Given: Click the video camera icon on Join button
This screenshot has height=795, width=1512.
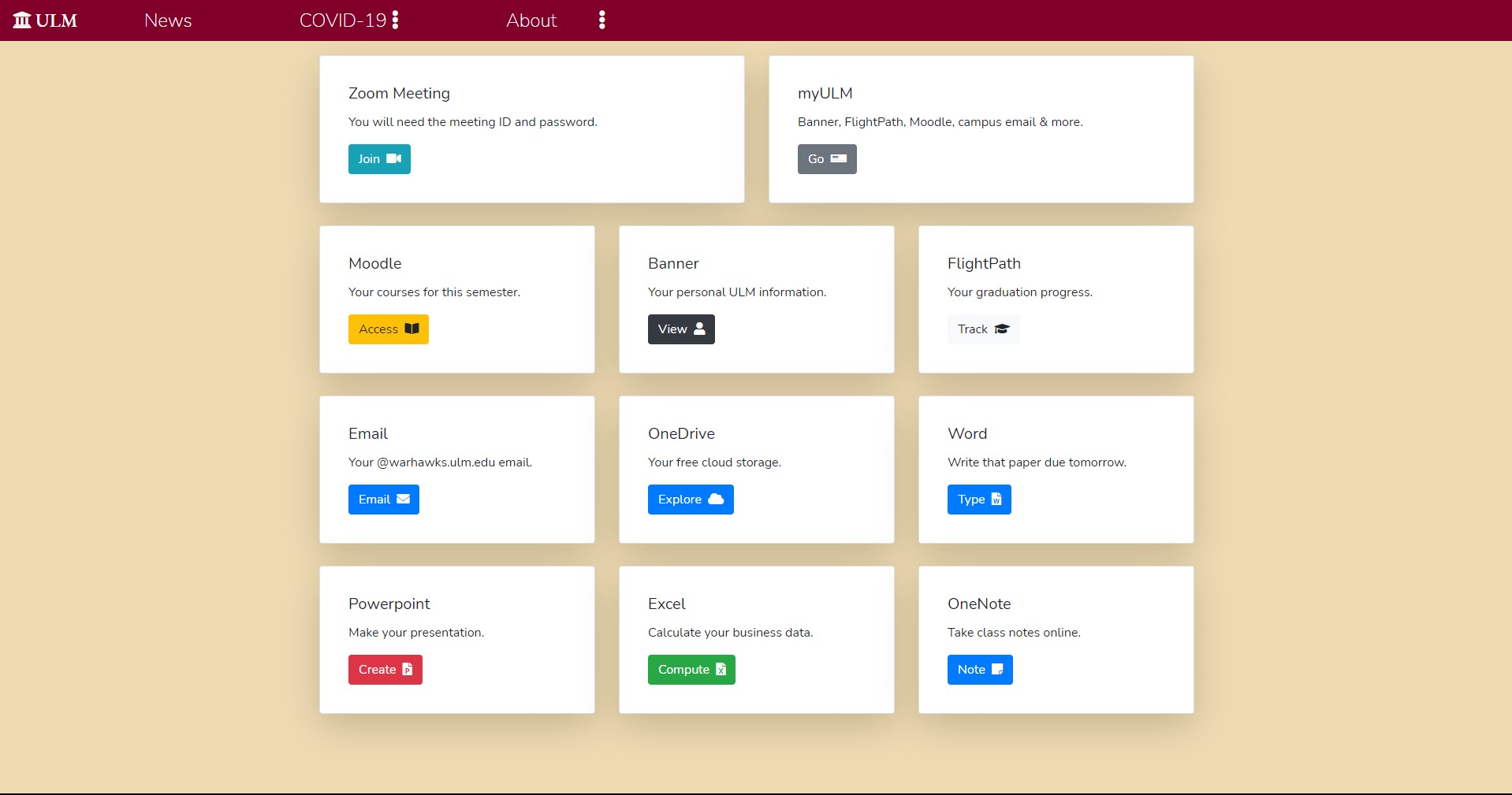Looking at the screenshot, I should click(393, 159).
